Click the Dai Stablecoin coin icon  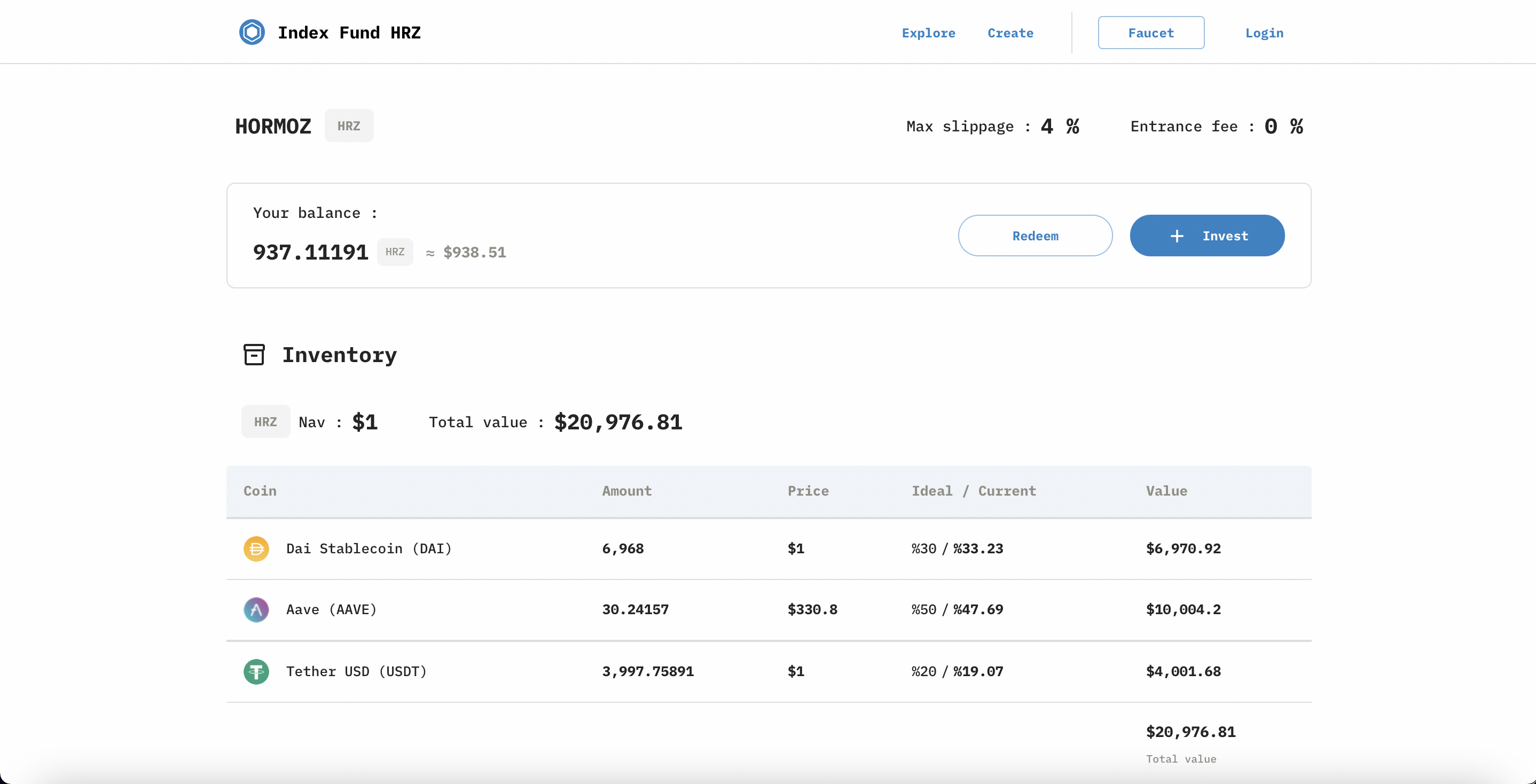pos(256,548)
